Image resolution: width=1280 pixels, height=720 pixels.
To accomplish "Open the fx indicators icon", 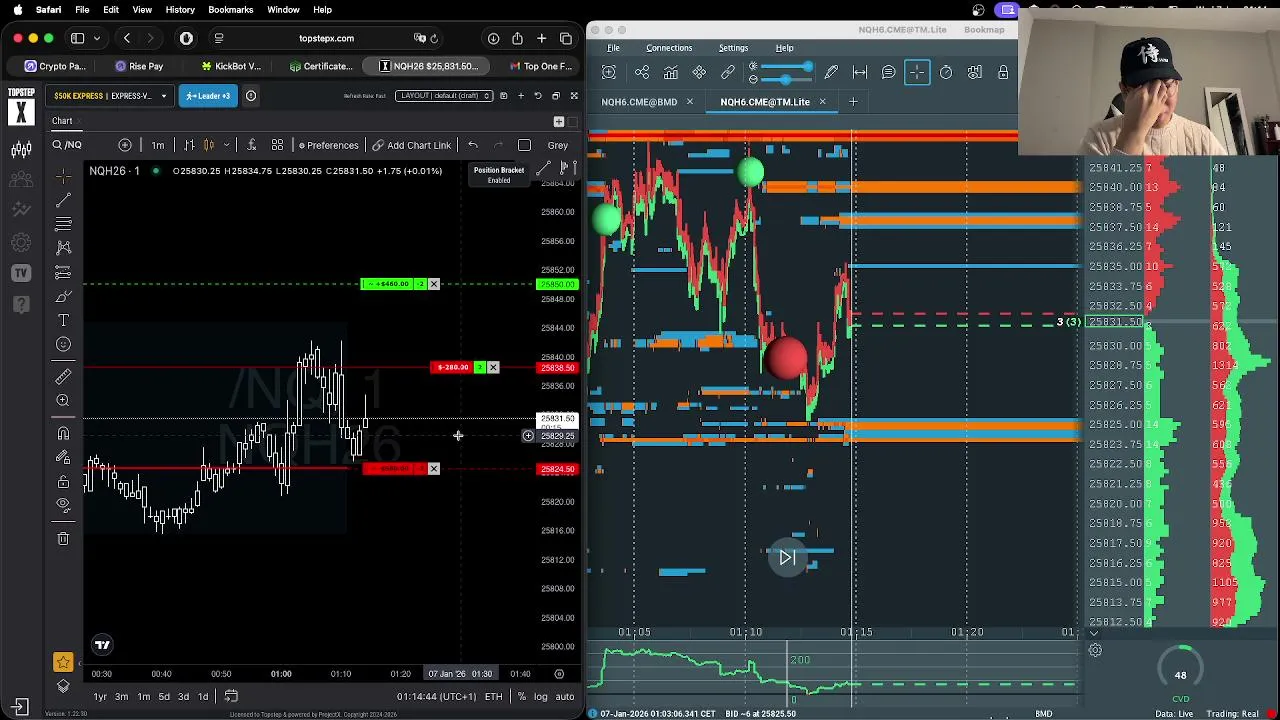I will click(x=251, y=145).
